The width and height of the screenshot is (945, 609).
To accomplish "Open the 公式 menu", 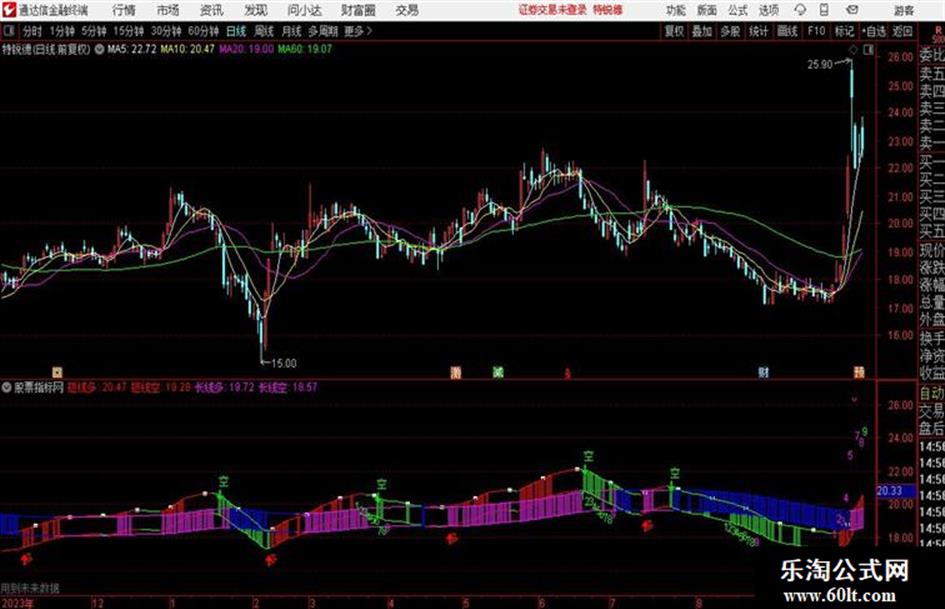I will pyautogui.click(x=738, y=10).
